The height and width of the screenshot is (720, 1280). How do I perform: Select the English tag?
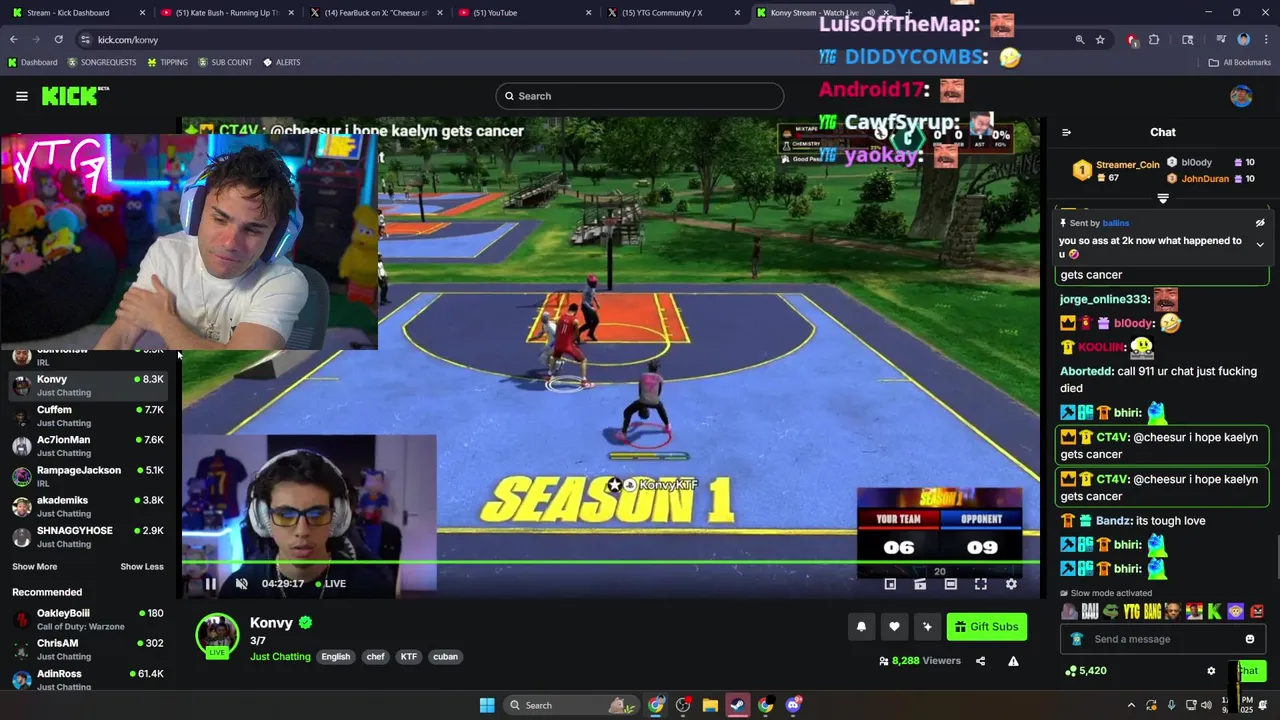(336, 657)
